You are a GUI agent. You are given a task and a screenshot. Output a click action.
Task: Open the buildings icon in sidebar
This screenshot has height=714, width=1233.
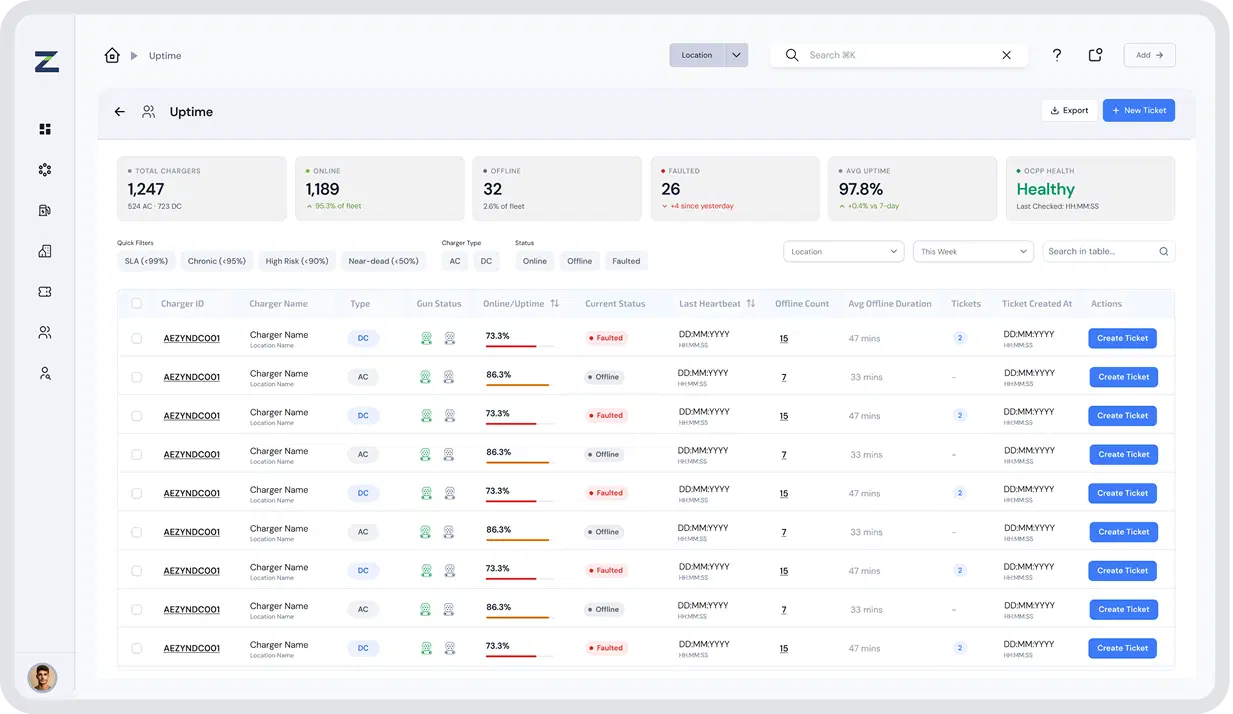45,251
